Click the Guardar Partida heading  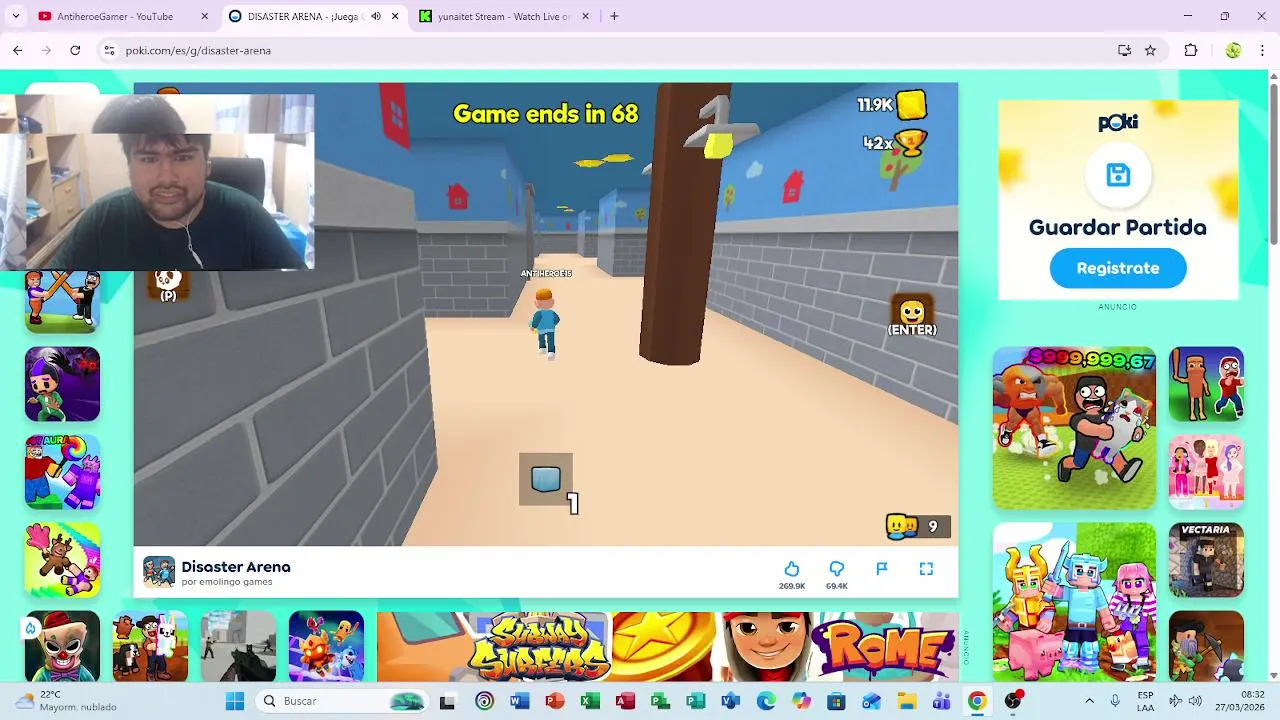click(x=1118, y=227)
